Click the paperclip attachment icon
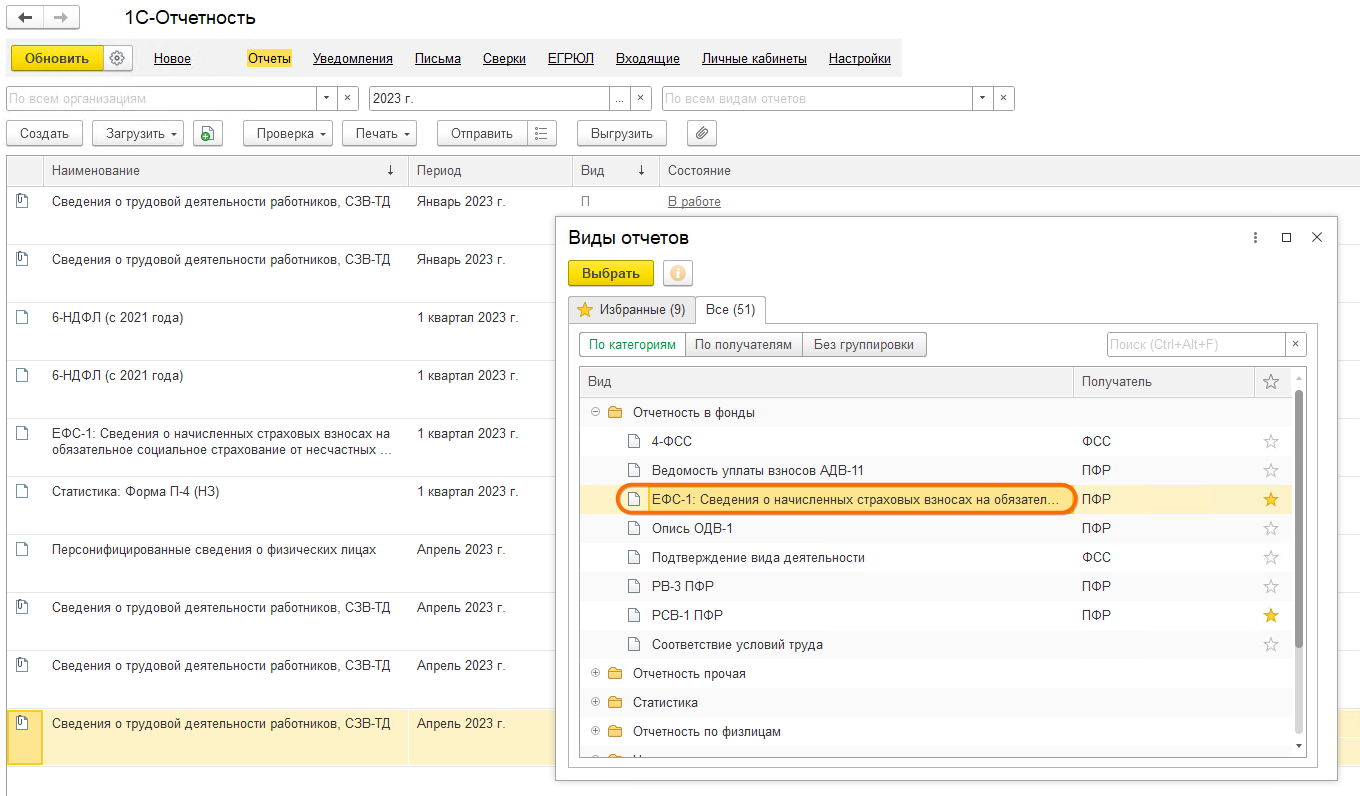 coord(702,133)
